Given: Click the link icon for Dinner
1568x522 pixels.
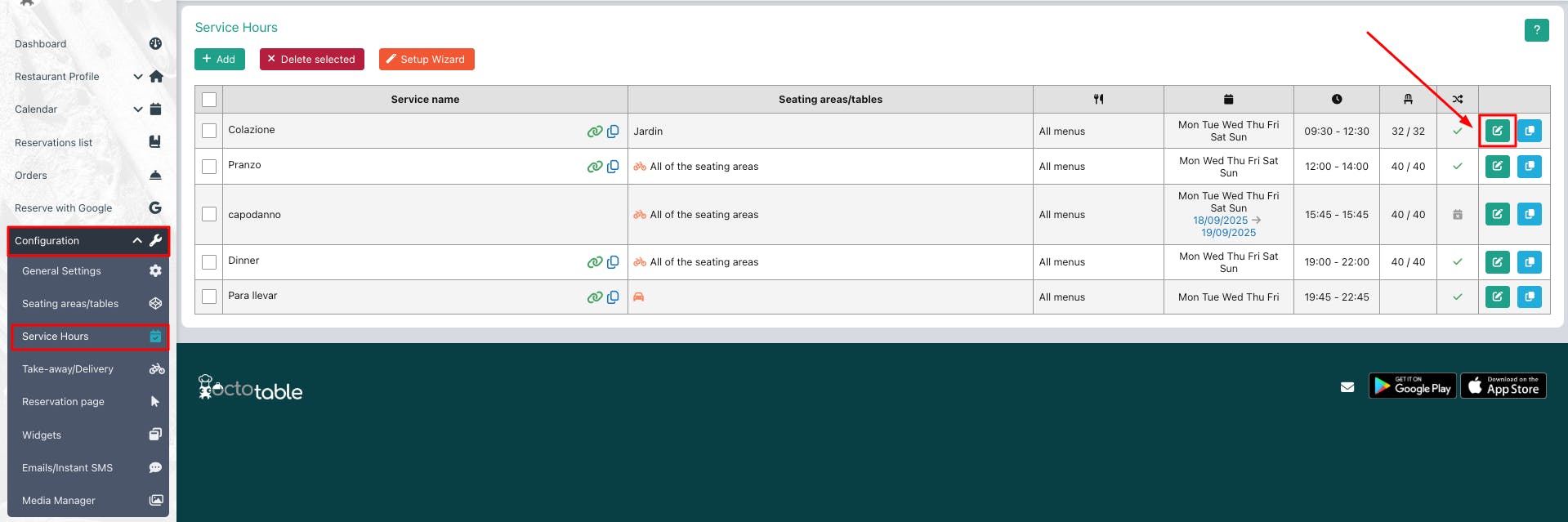Looking at the screenshot, I should (x=595, y=262).
